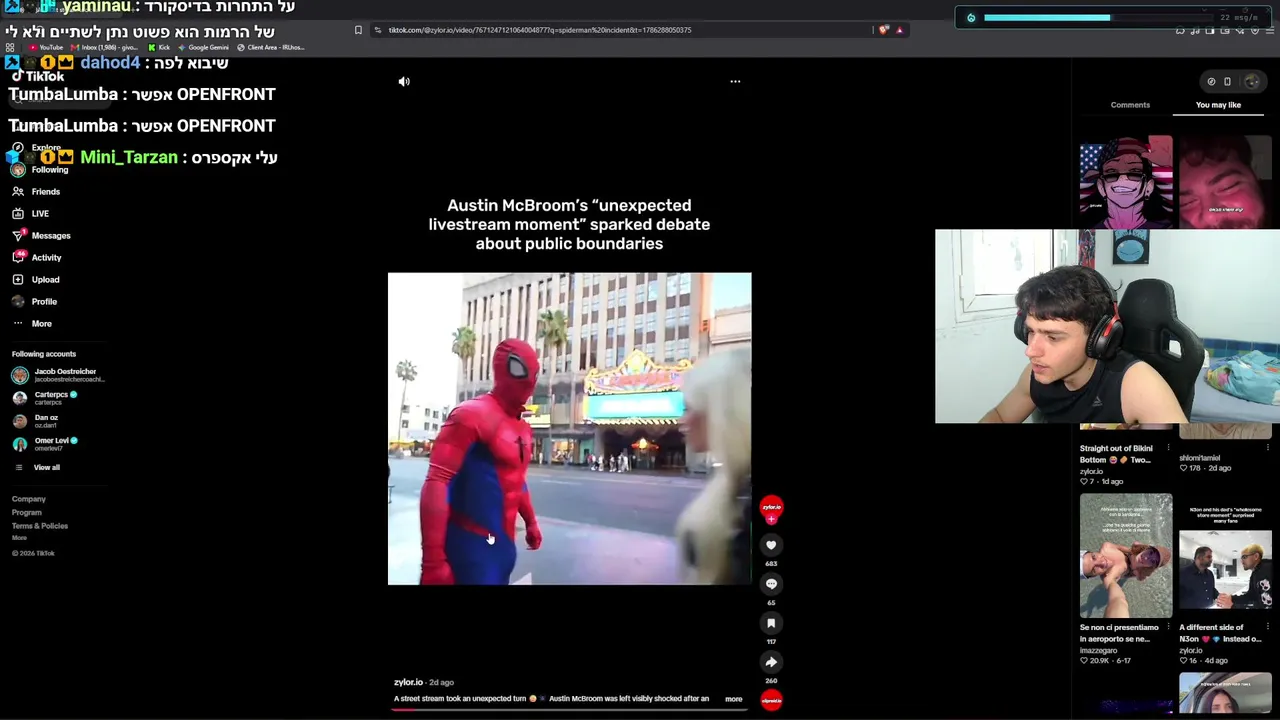Click the phone icon in the top-right pill

pos(1228,82)
